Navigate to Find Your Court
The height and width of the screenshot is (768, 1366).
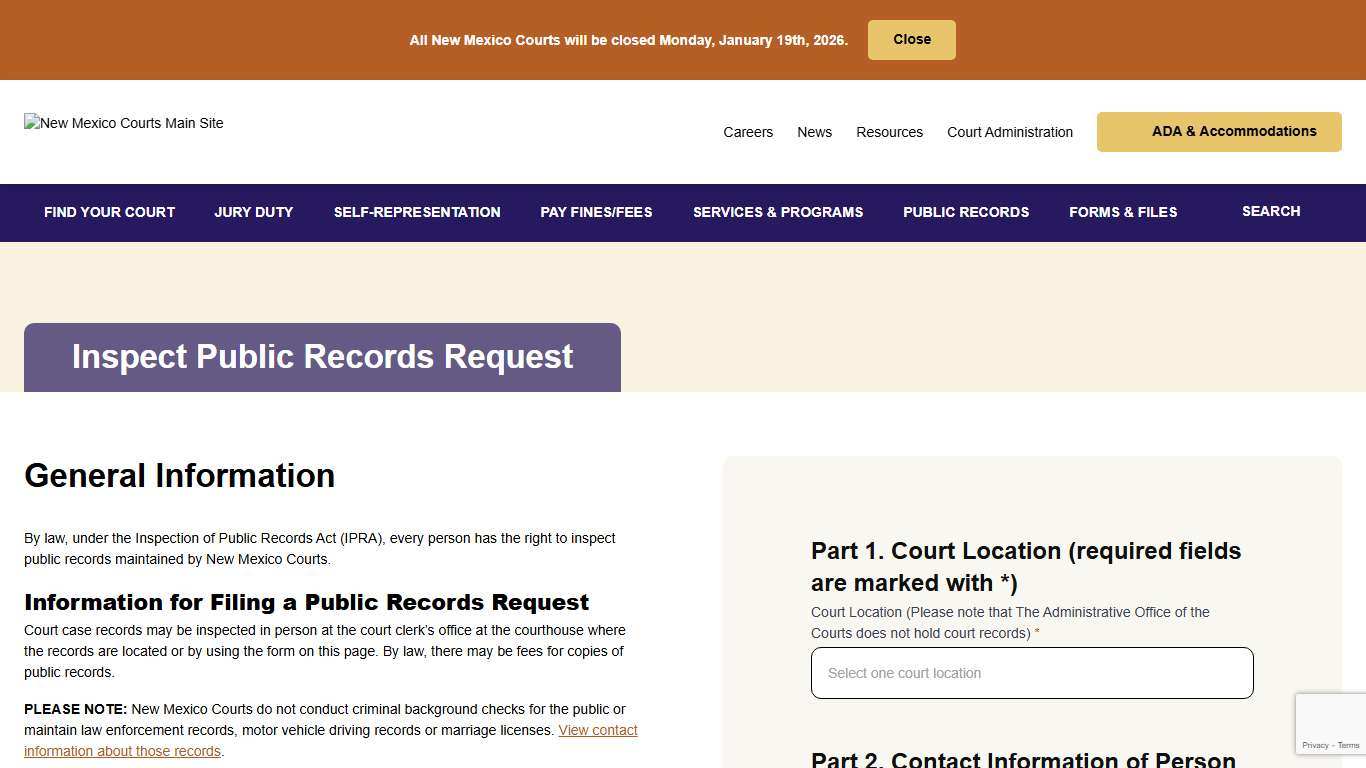tap(109, 212)
